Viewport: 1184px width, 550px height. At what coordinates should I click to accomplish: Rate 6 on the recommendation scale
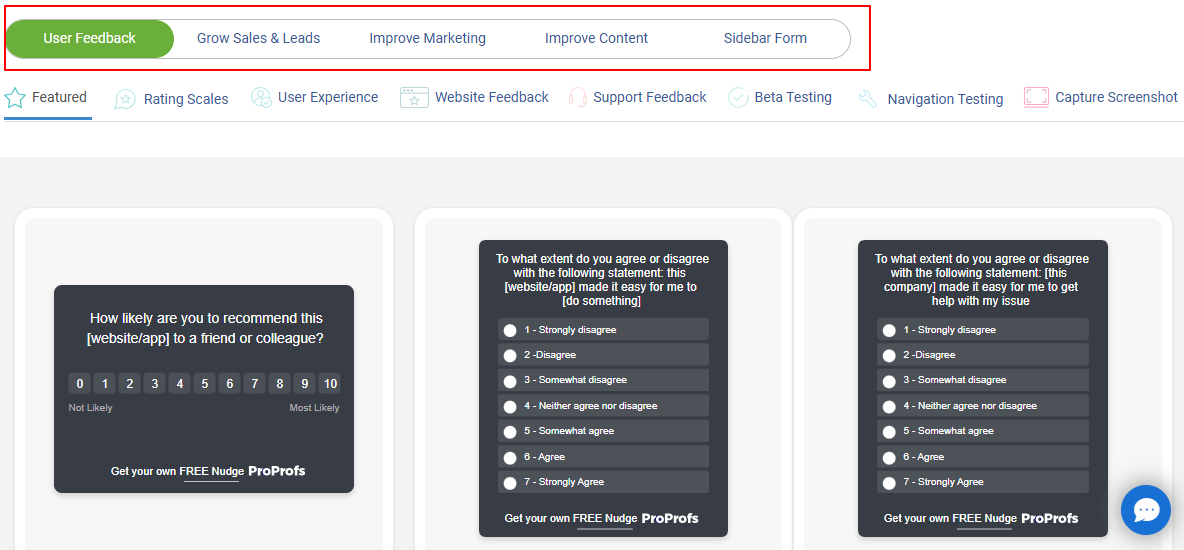(230, 383)
